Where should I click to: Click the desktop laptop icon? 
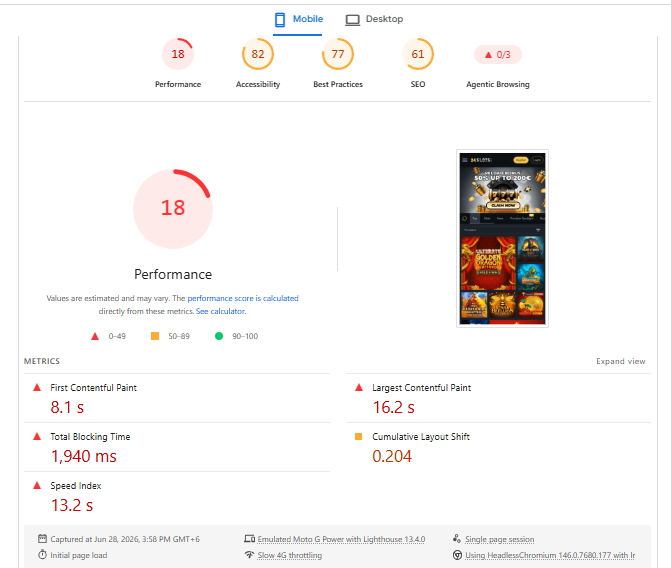point(353,20)
